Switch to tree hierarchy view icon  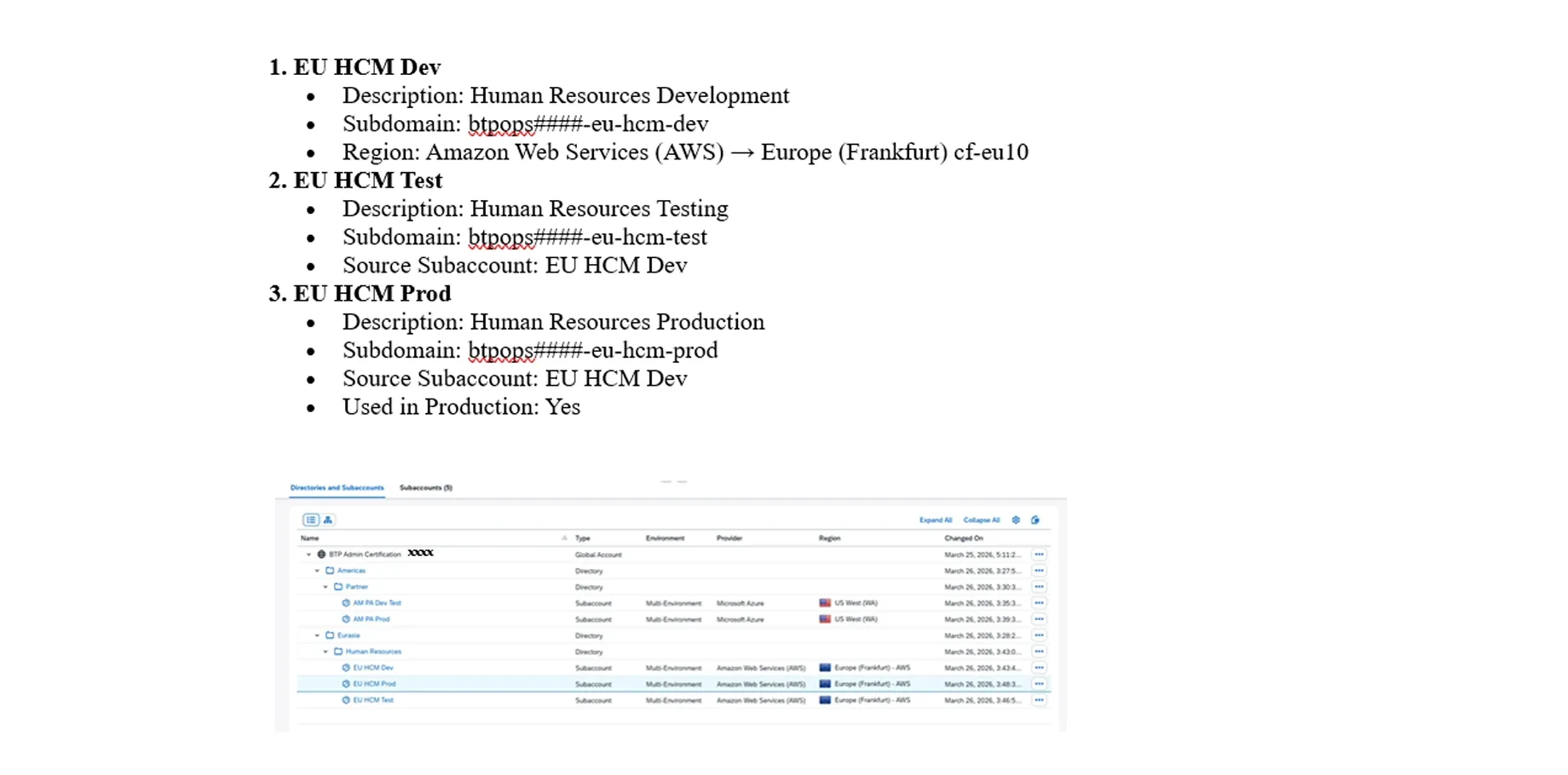tap(328, 520)
